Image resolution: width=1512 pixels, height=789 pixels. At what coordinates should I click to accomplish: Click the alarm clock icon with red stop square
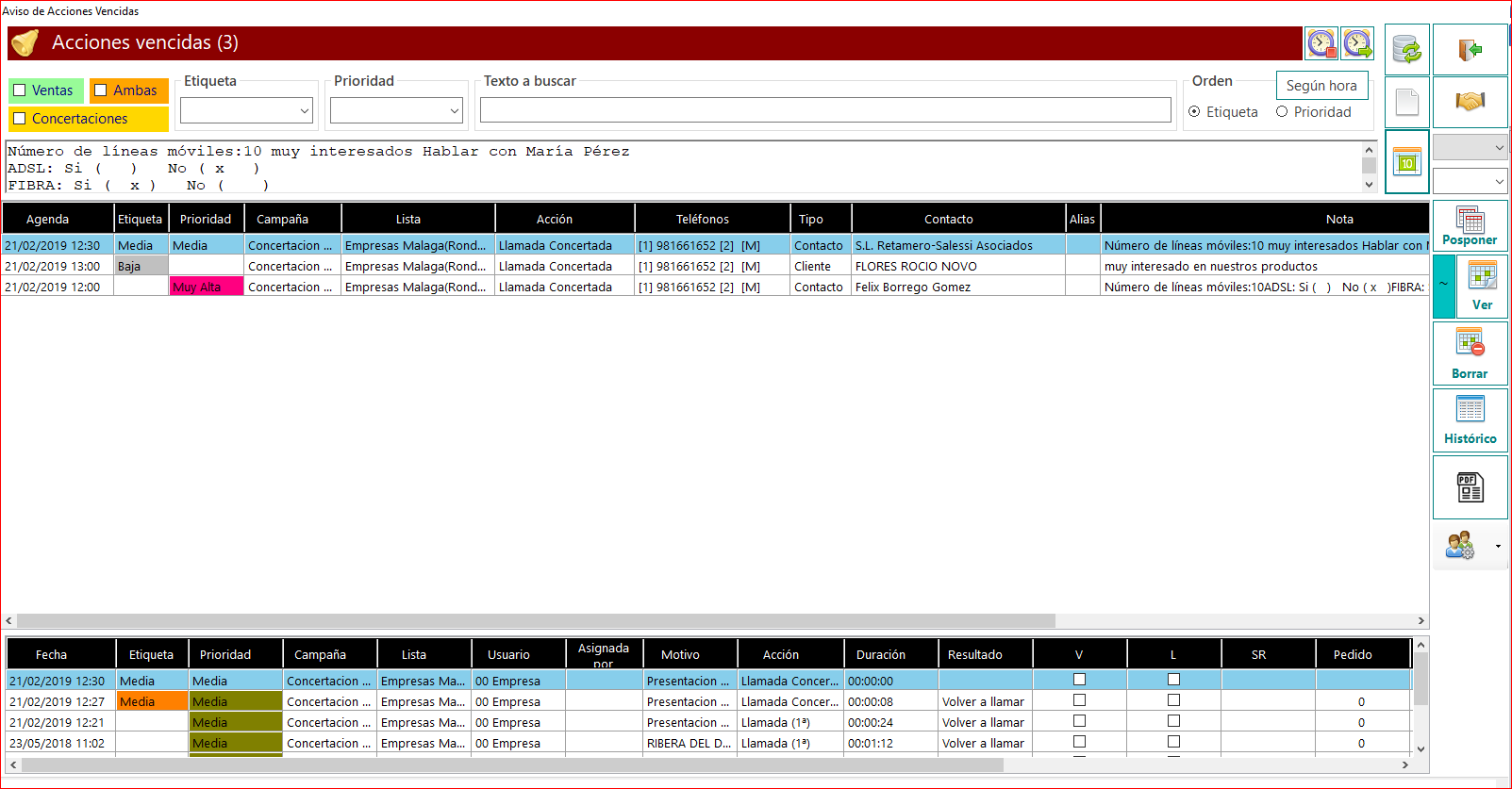coord(1321,43)
